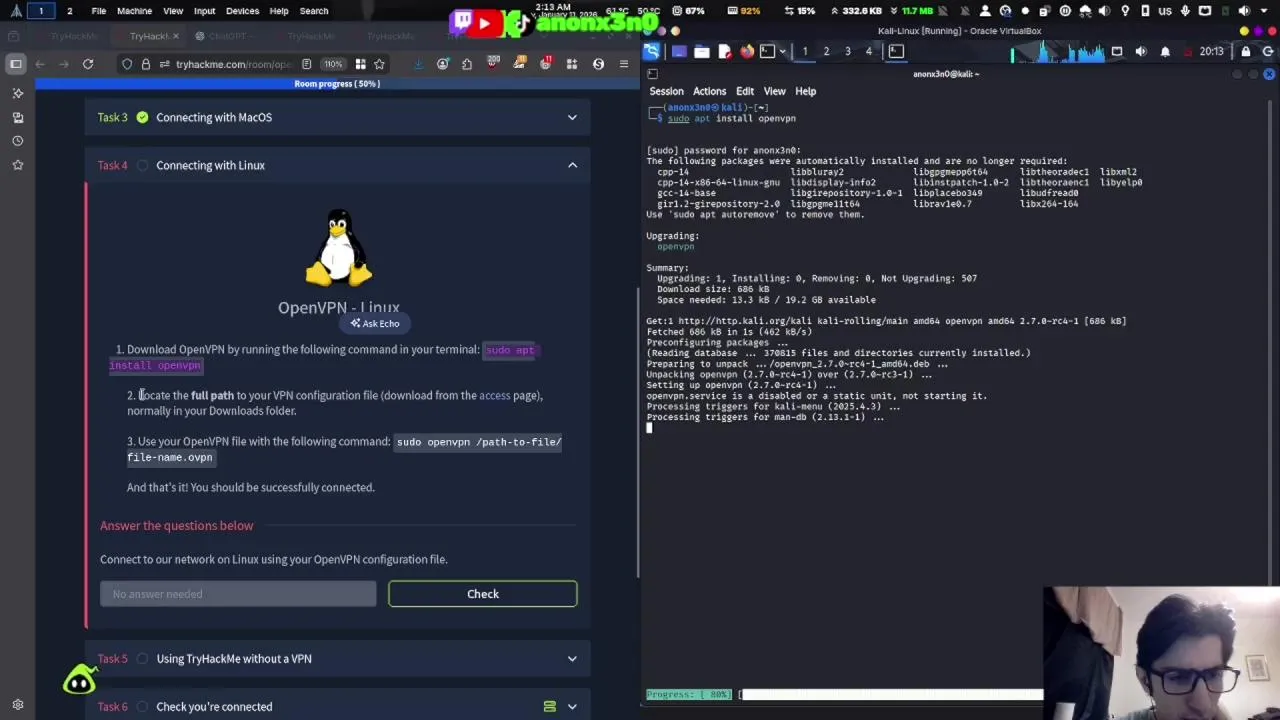Open the access page link
The image size is (1280, 720).
click(494, 395)
